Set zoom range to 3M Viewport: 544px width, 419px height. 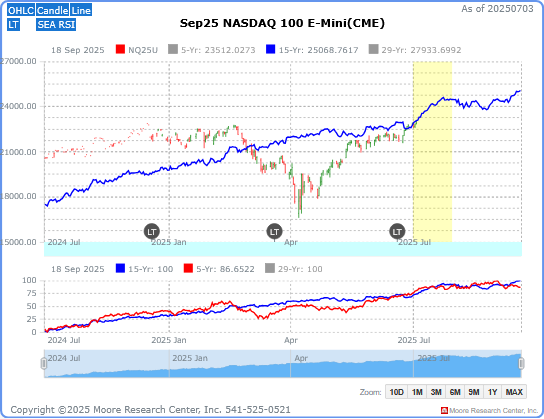coord(436,392)
